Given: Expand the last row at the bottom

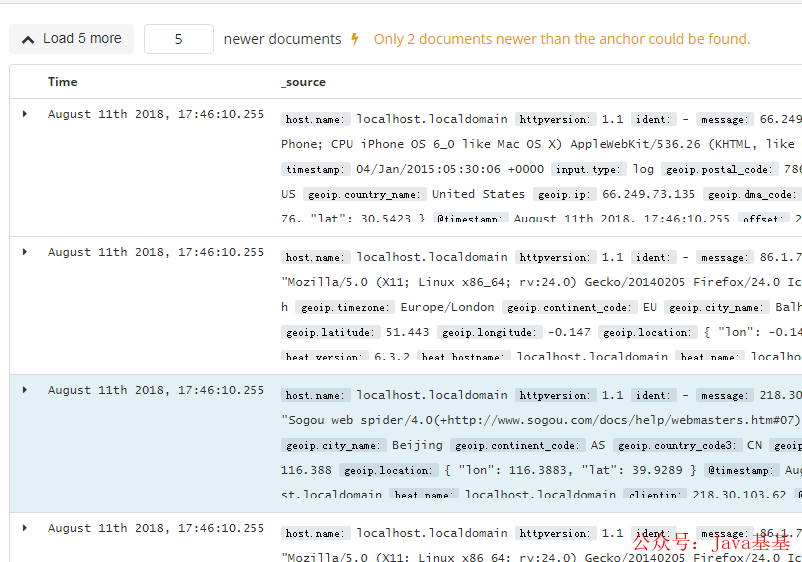Looking at the screenshot, I should pyautogui.click(x=25, y=528).
